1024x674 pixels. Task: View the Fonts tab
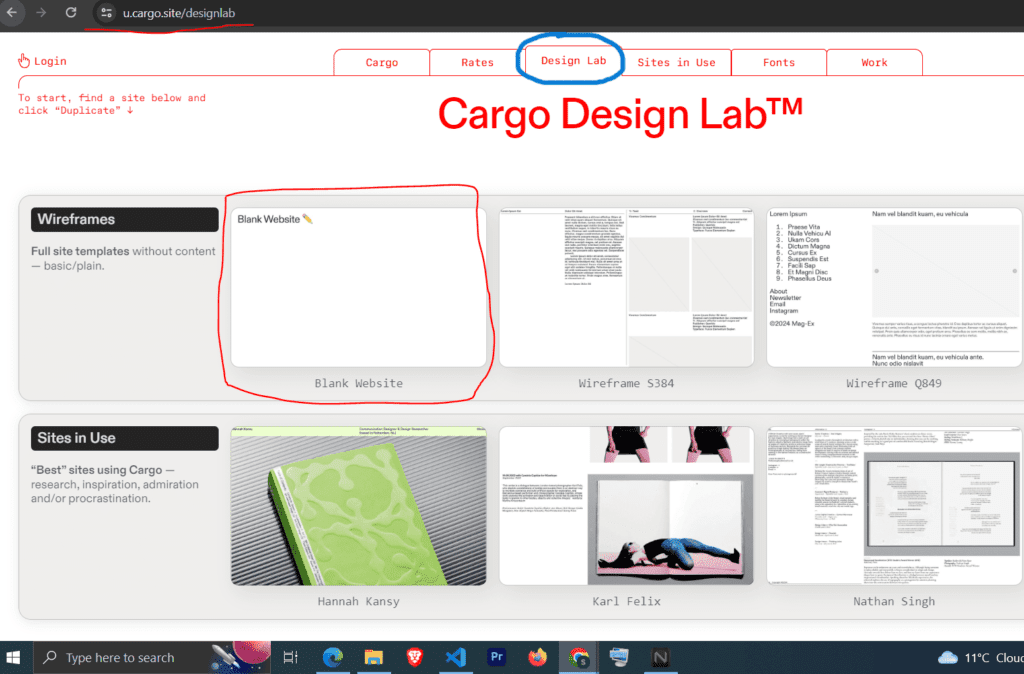coord(779,61)
